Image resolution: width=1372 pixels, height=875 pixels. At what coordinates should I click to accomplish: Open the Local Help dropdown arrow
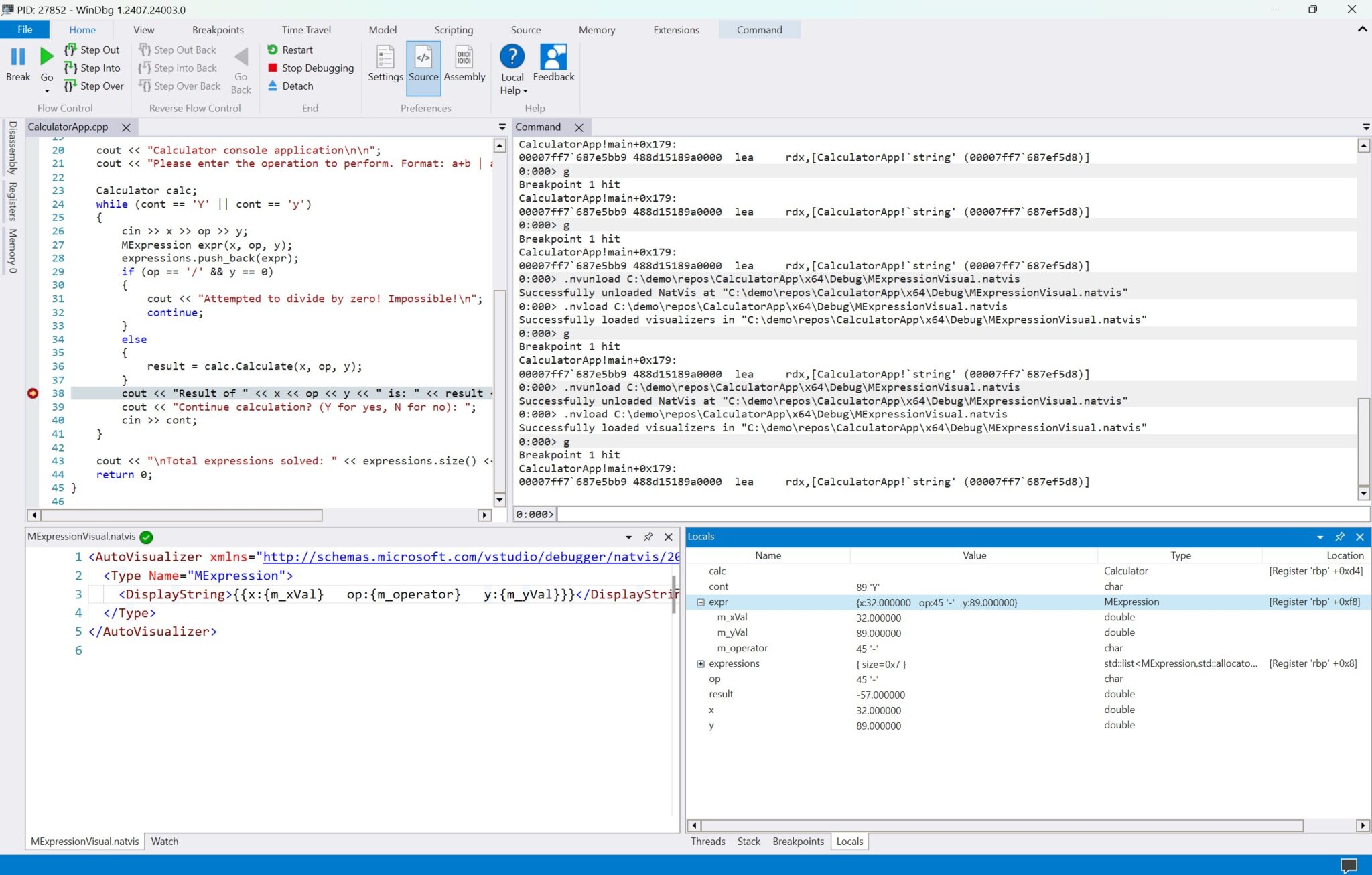click(x=524, y=90)
